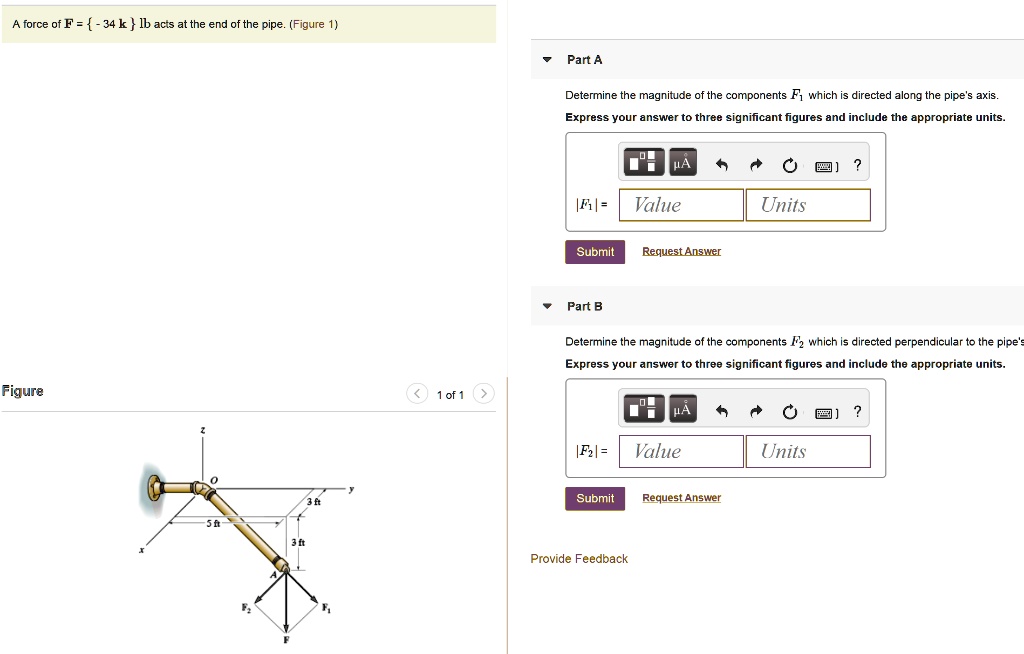Screen dimensions: 1024x654
Task: Open the equation template icon in Part A
Action: point(643,162)
